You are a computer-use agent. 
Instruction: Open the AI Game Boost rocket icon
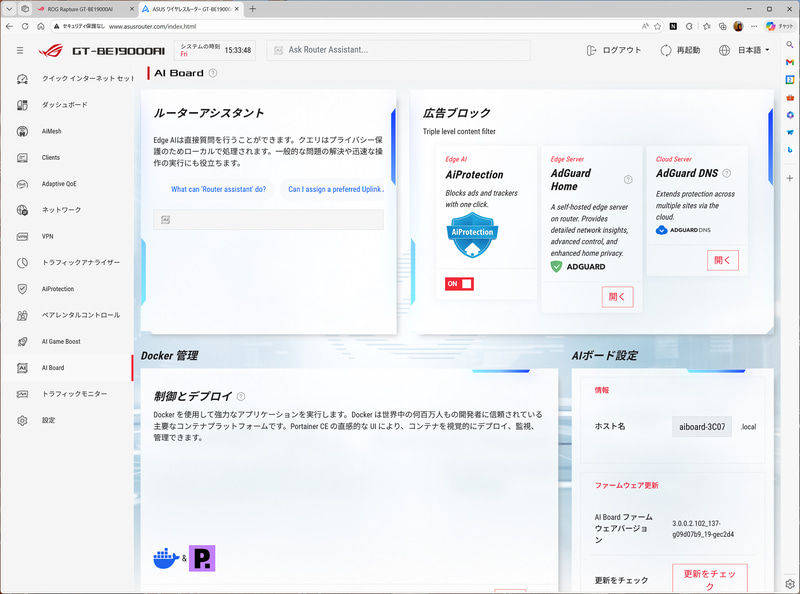pyautogui.click(x=22, y=341)
